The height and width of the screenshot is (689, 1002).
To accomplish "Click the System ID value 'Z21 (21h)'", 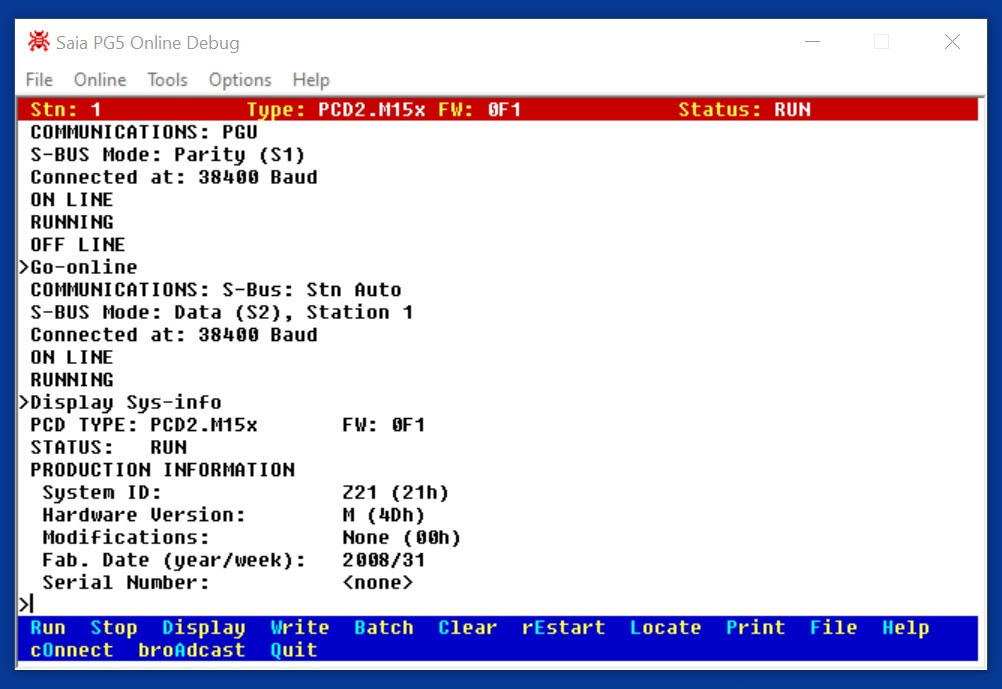I will click(x=396, y=492).
